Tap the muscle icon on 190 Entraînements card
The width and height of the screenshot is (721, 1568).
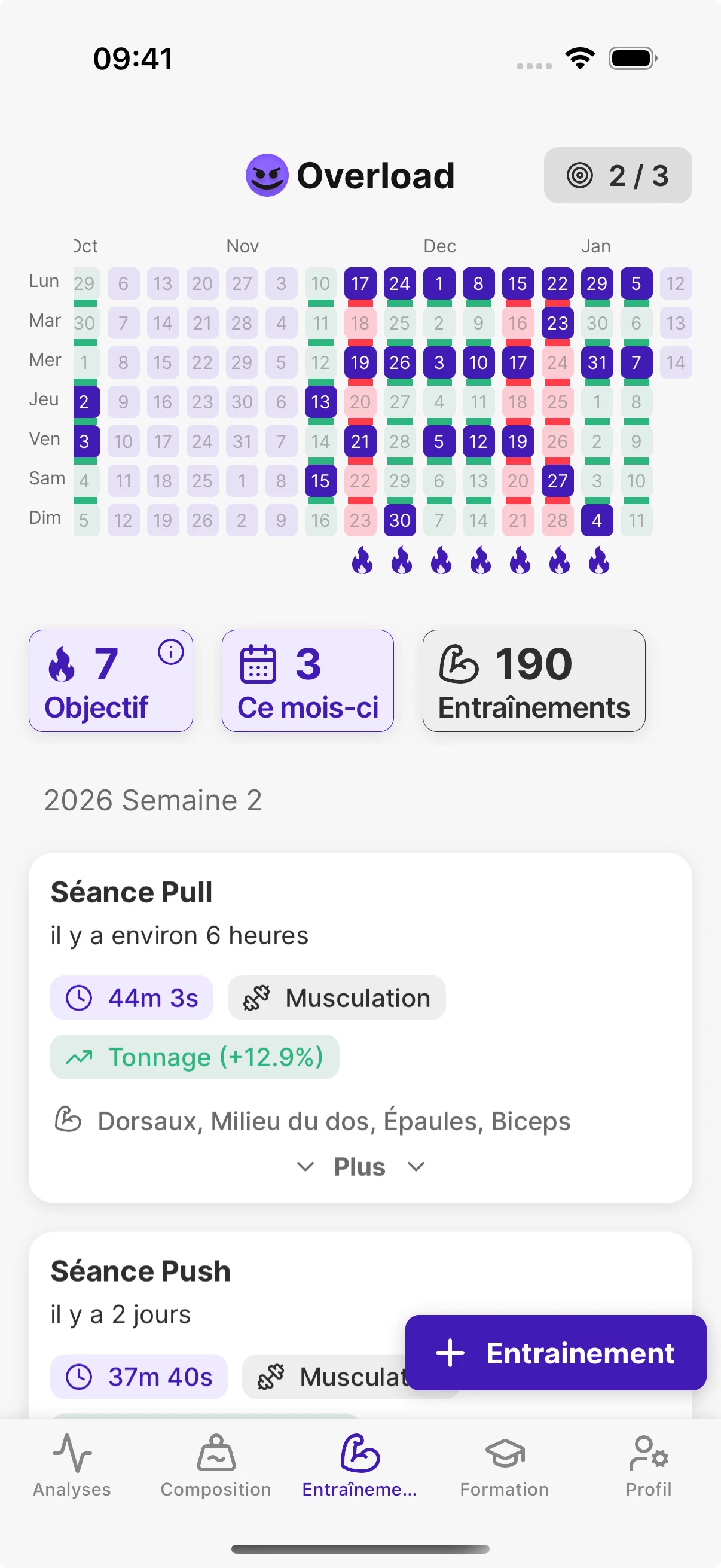tap(459, 664)
